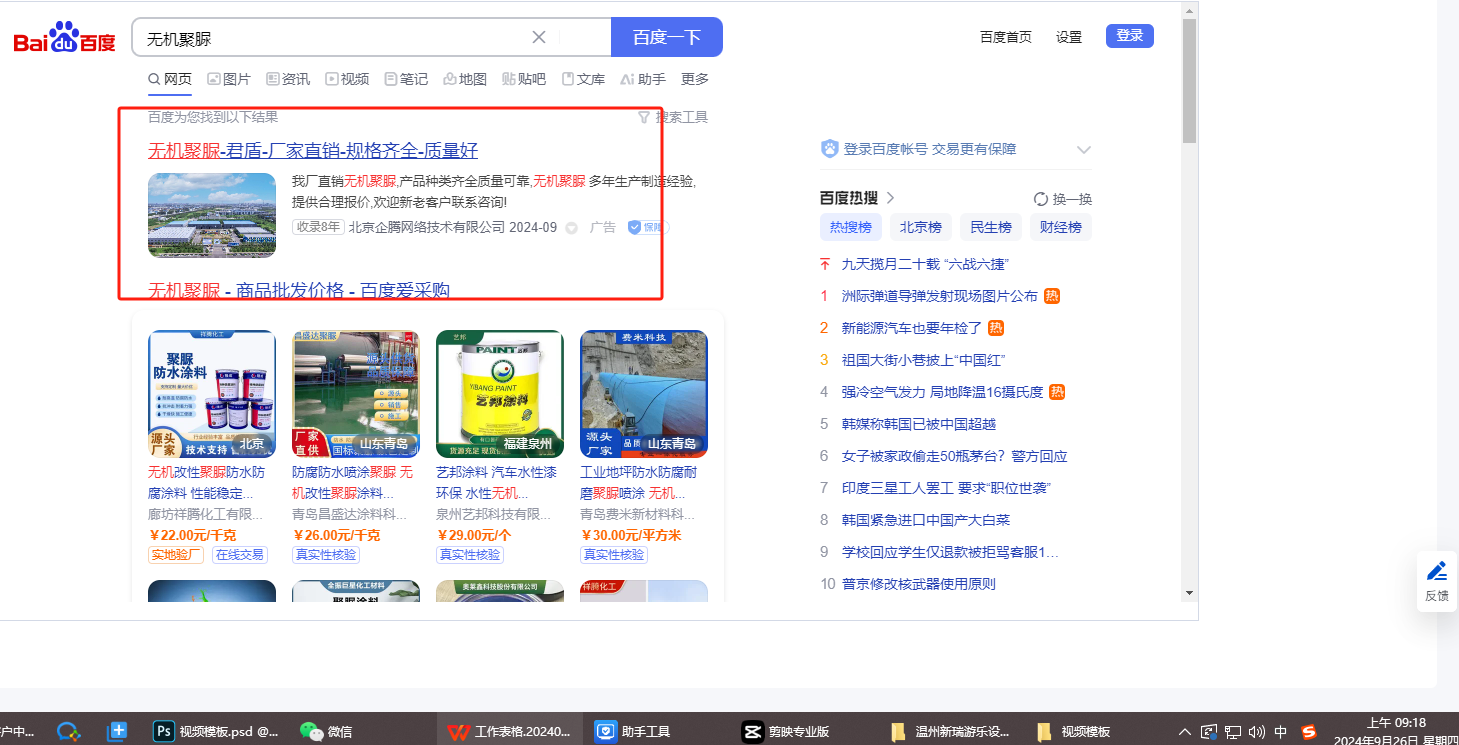Viewport: 1459px width, 745px height.
Task: Click the factory aerial thumbnail of the ad
Action: [212, 216]
